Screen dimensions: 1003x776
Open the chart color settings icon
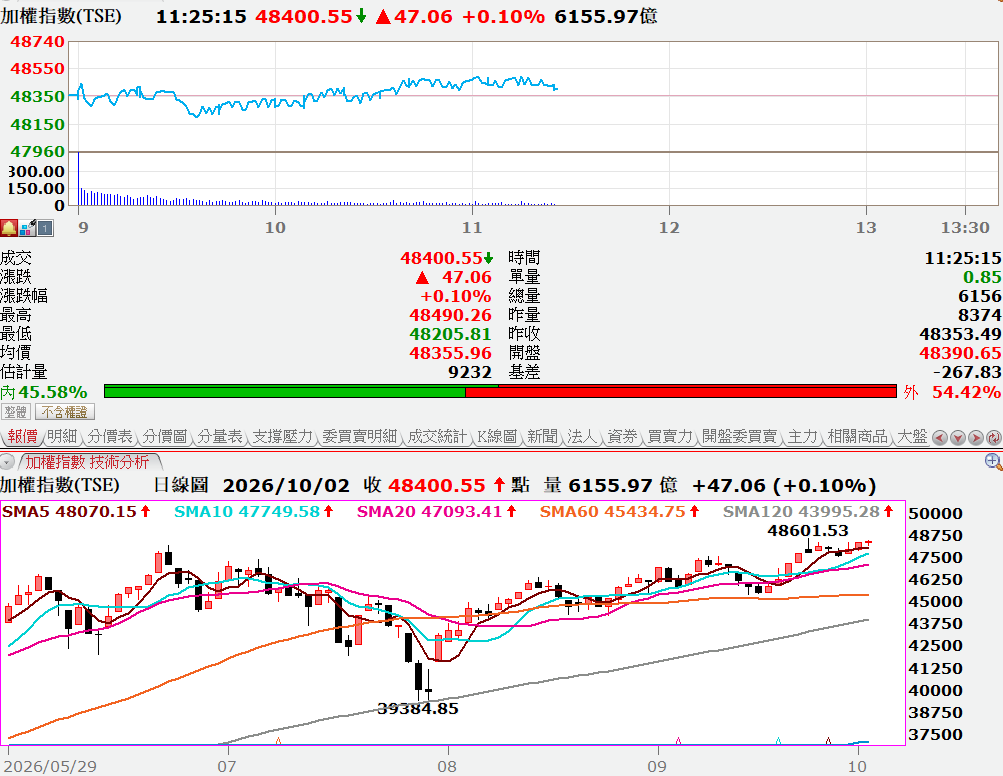click(x=28, y=228)
